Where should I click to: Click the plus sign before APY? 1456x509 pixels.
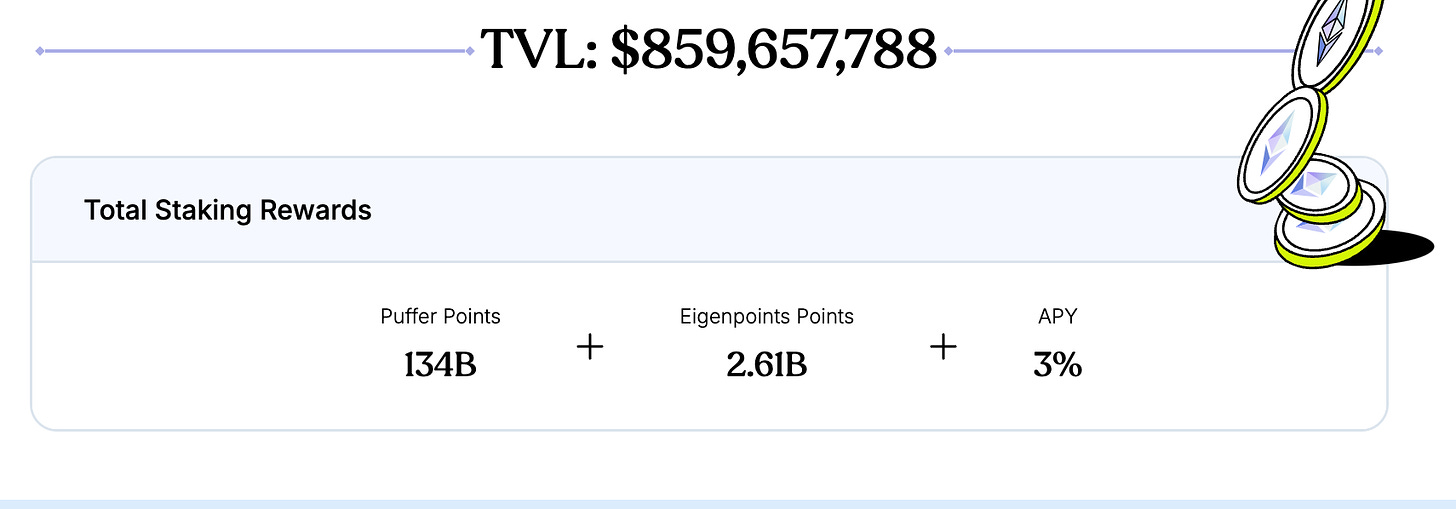(943, 348)
